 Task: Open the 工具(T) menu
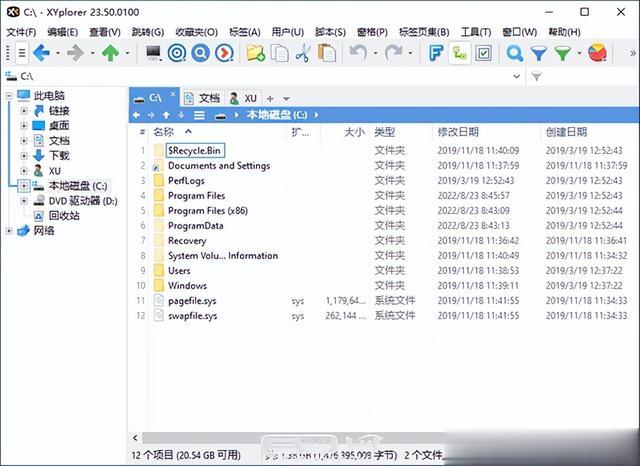pos(476,32)
